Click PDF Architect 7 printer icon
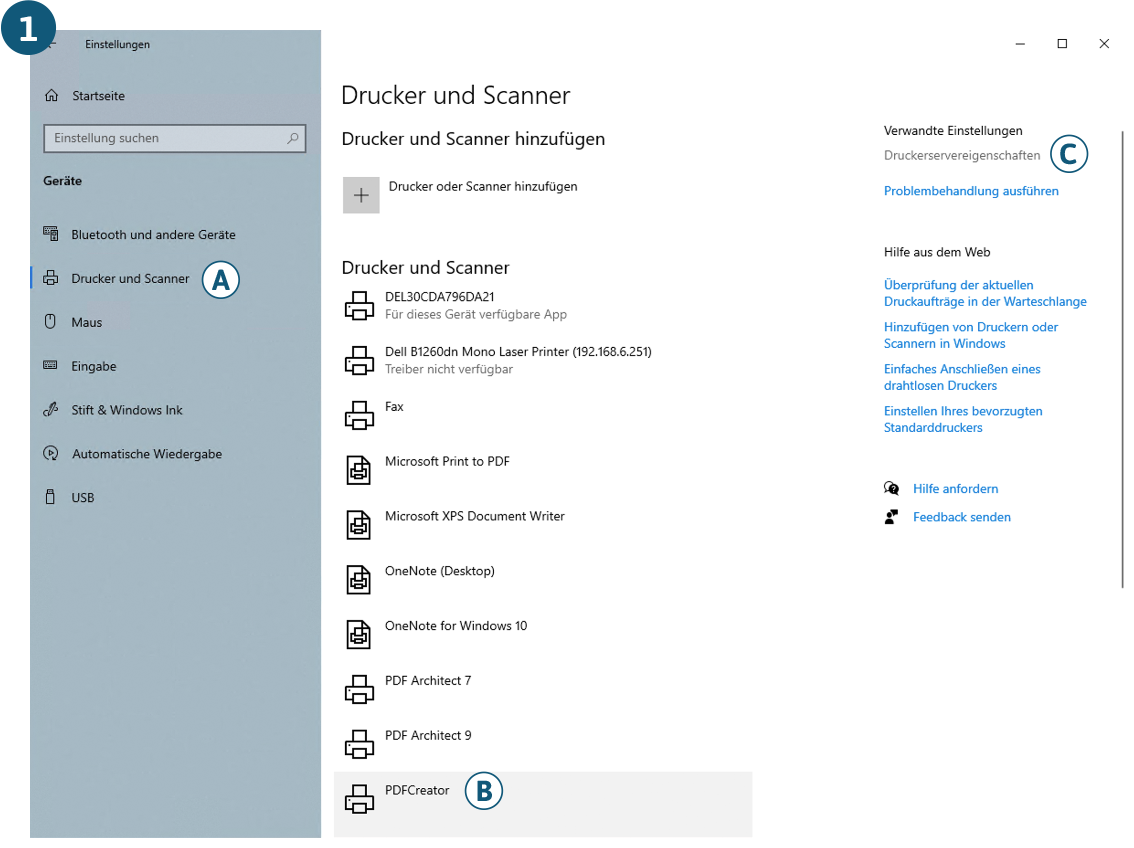 (x=359, y=689)
